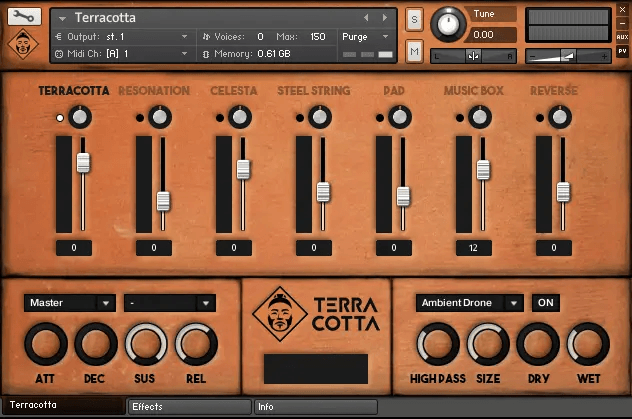Viewport: 632px width, 419px height.
Task: Adjust the High Pass knob
Action: tap(438, 344)
